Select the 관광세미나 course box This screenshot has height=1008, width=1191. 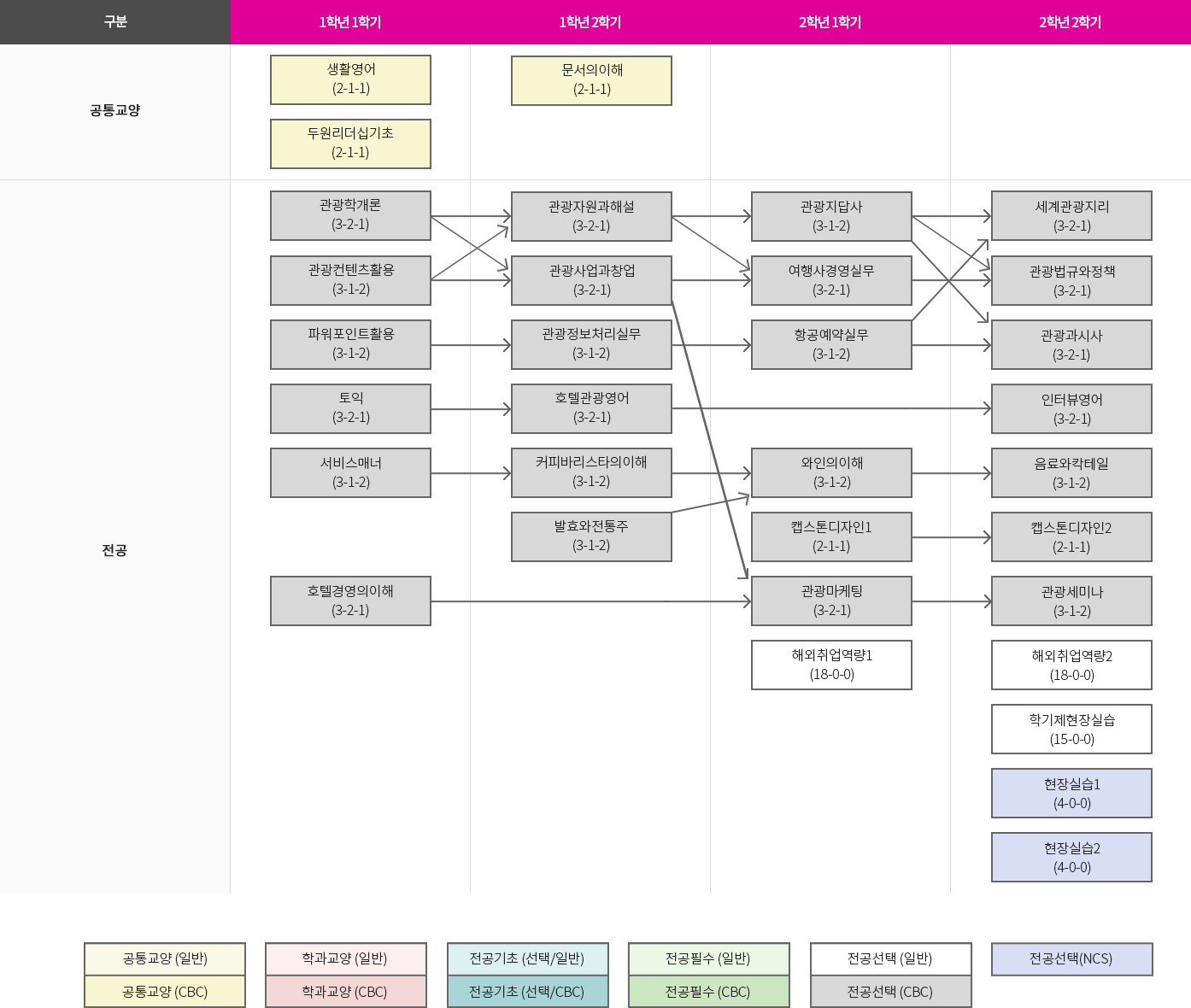1071,601
